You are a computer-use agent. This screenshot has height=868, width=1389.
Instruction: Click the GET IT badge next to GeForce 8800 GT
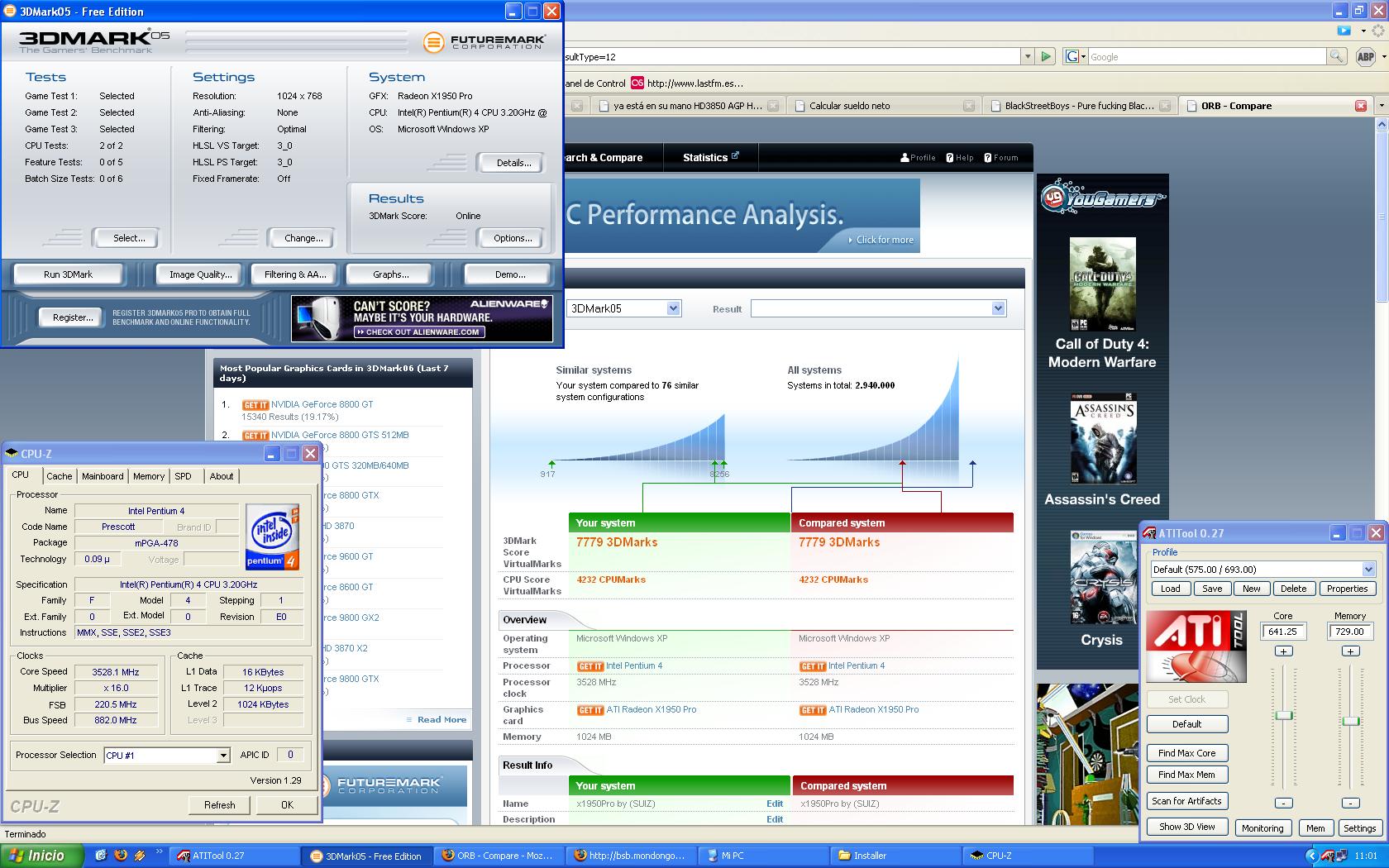[255, 405]
